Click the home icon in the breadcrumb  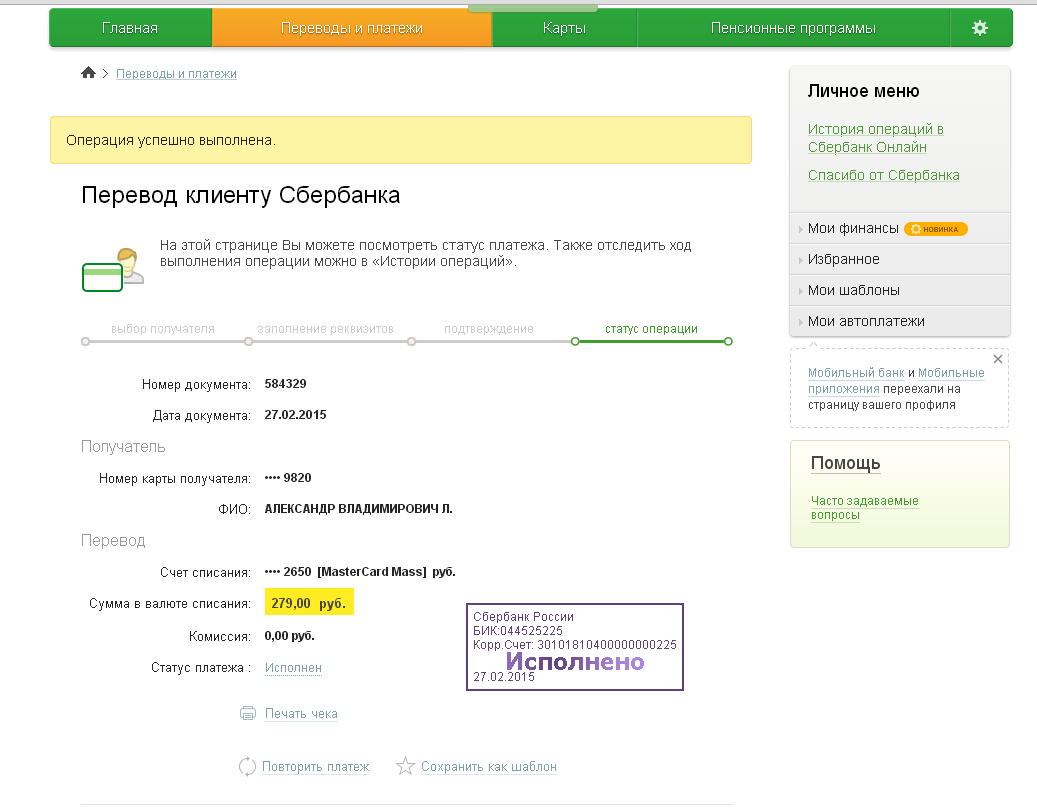[88, 72]
